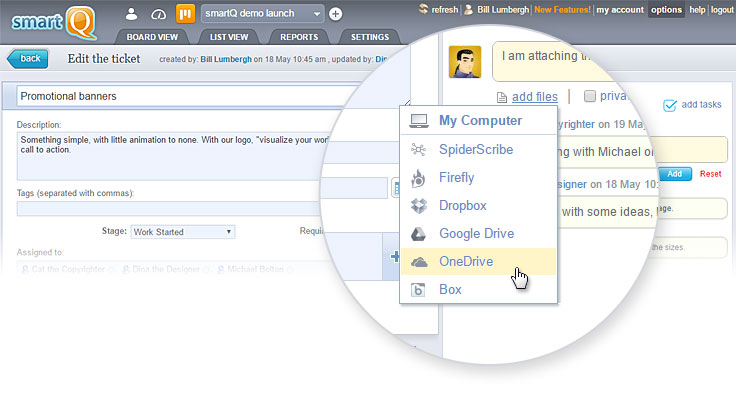Image resolution: width=736 pixels, height=406 pixels.
Task: Click the Tags input field
Action: click(169, 208)
